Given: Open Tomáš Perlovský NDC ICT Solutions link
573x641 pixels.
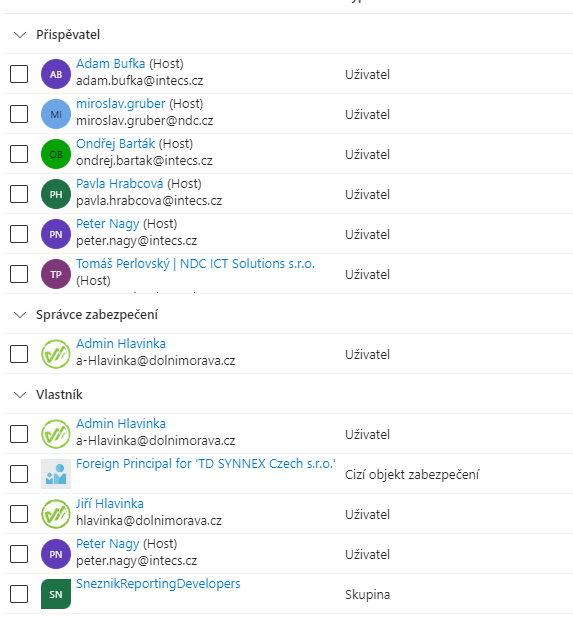Looking at the screenshot, I should coord(195,264).
